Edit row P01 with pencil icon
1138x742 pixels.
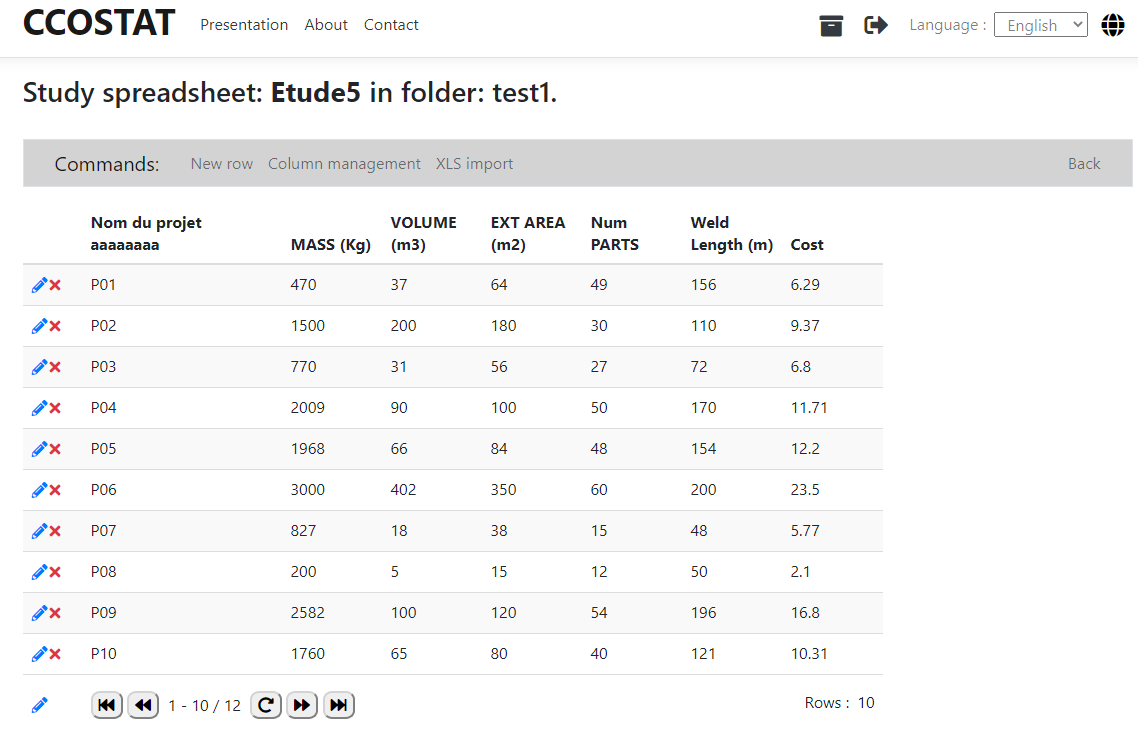coord(39,285)
